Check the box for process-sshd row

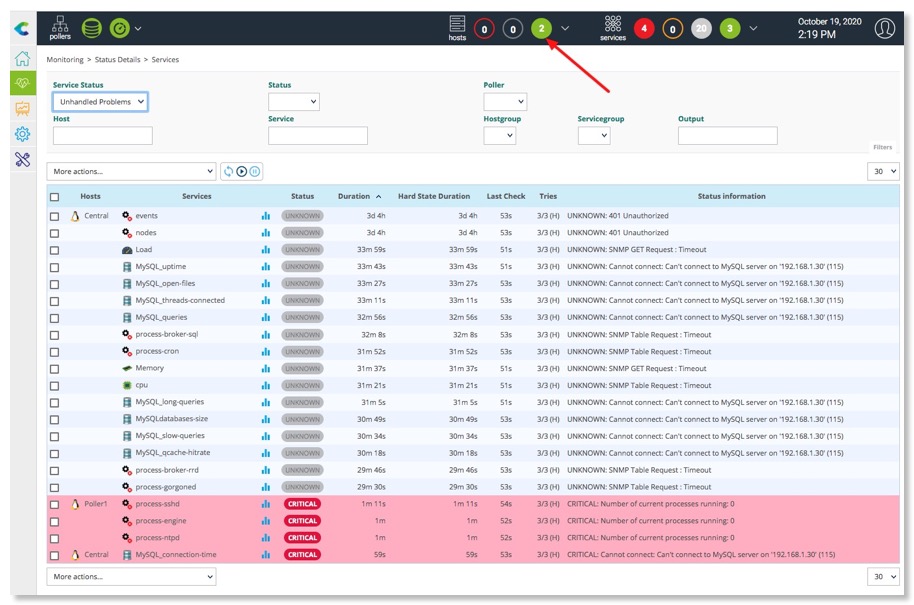point(55,504)
